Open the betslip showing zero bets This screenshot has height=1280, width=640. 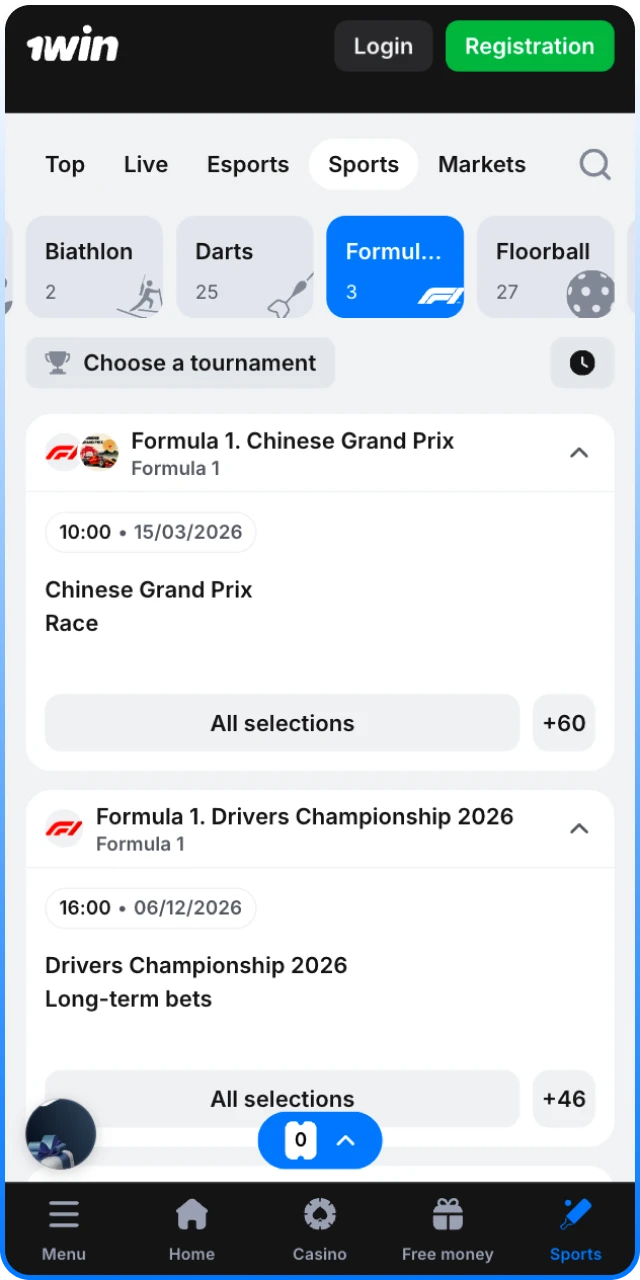[319, 1140]
